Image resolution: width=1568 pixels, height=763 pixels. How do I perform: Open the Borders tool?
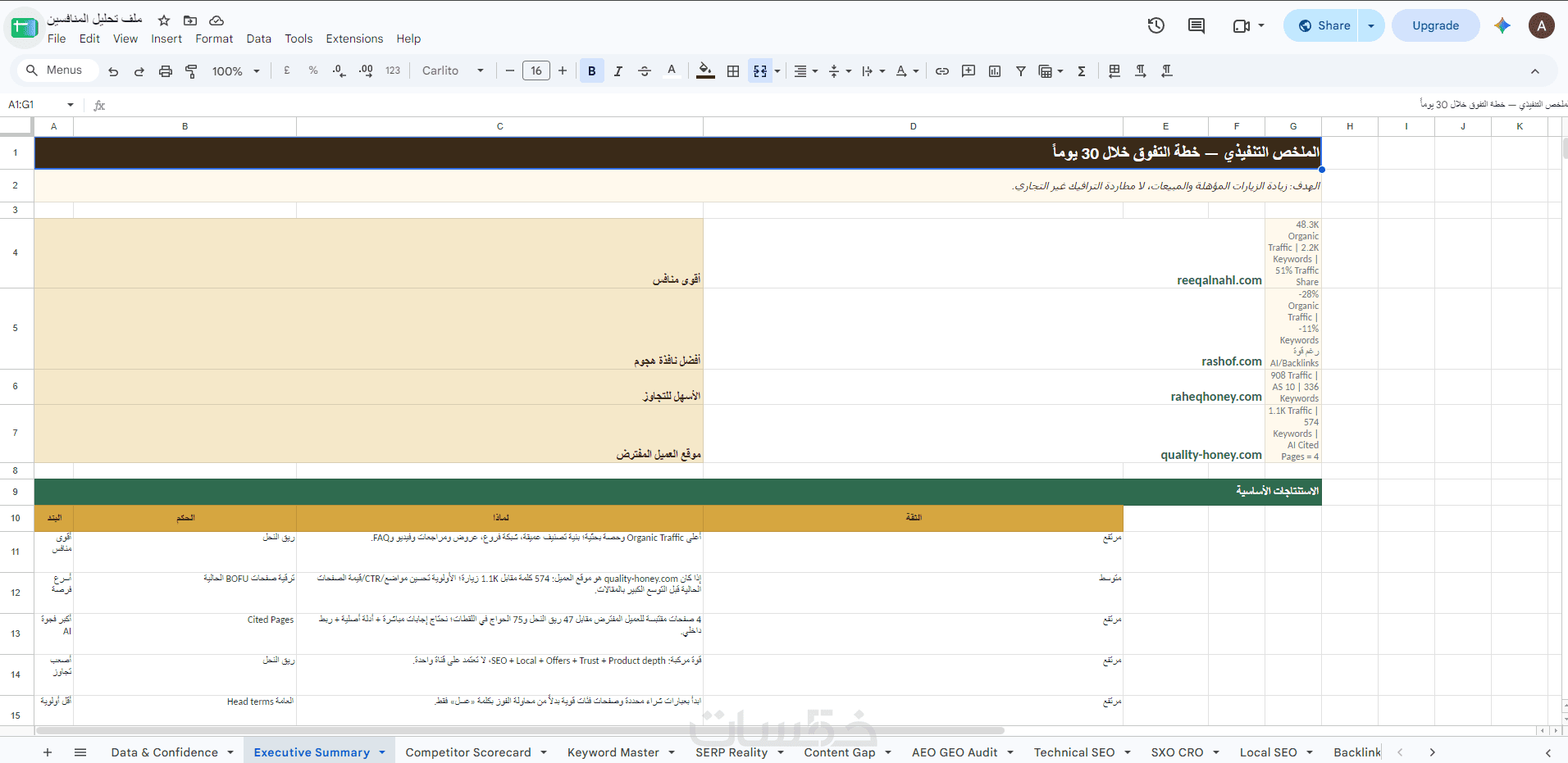pos(733,71)
